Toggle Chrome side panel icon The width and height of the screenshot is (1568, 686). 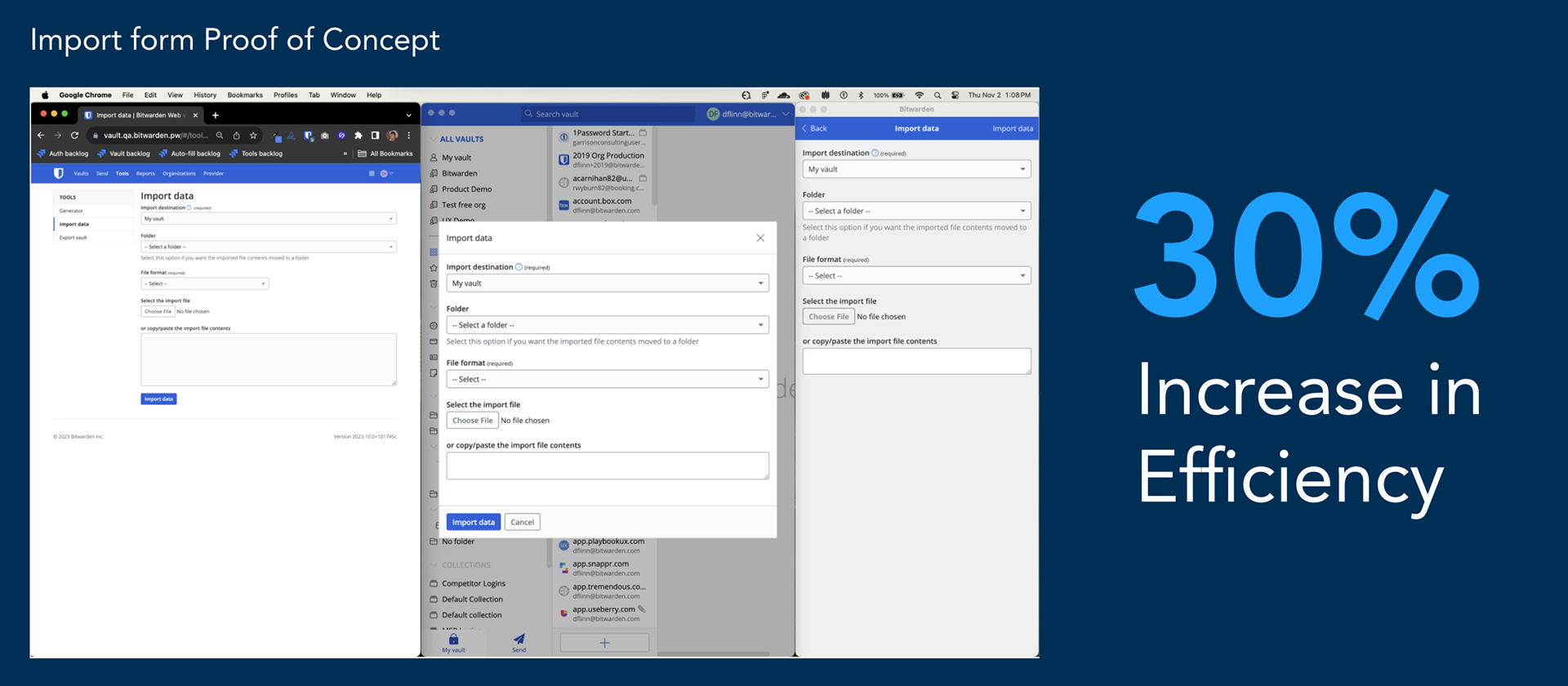point(375,136)
